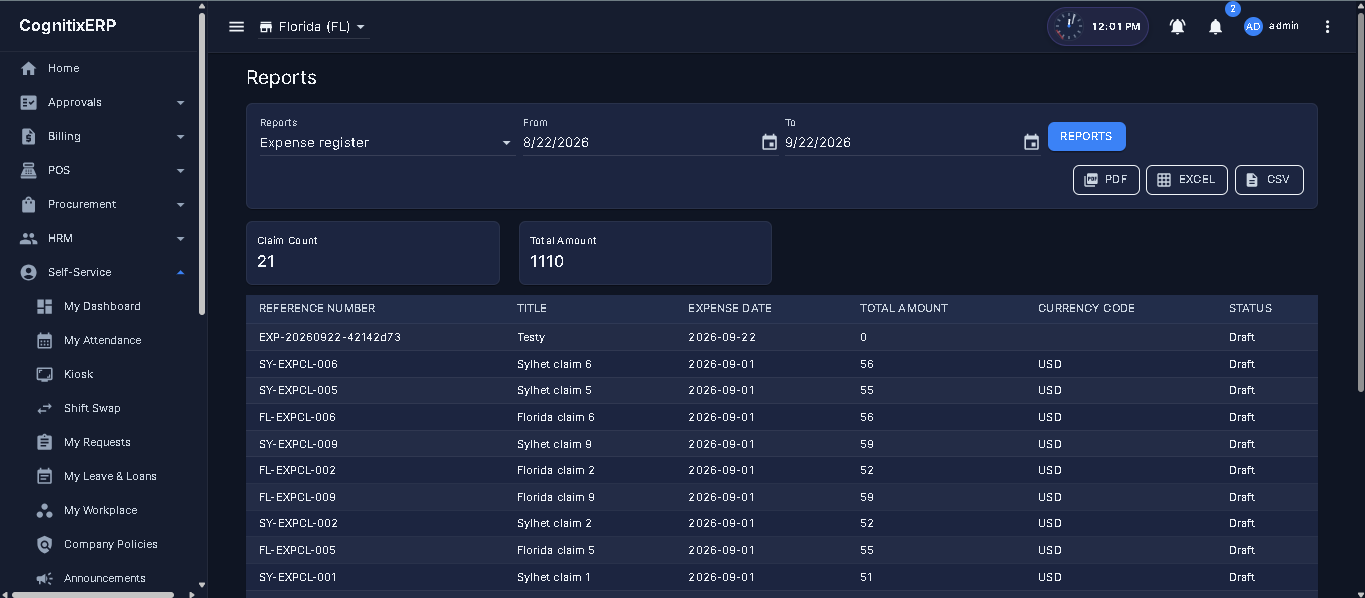The height and width of the screenshot is (598, 1365).
Task: Export the report as PDF
Action: tap(1106, 180)
